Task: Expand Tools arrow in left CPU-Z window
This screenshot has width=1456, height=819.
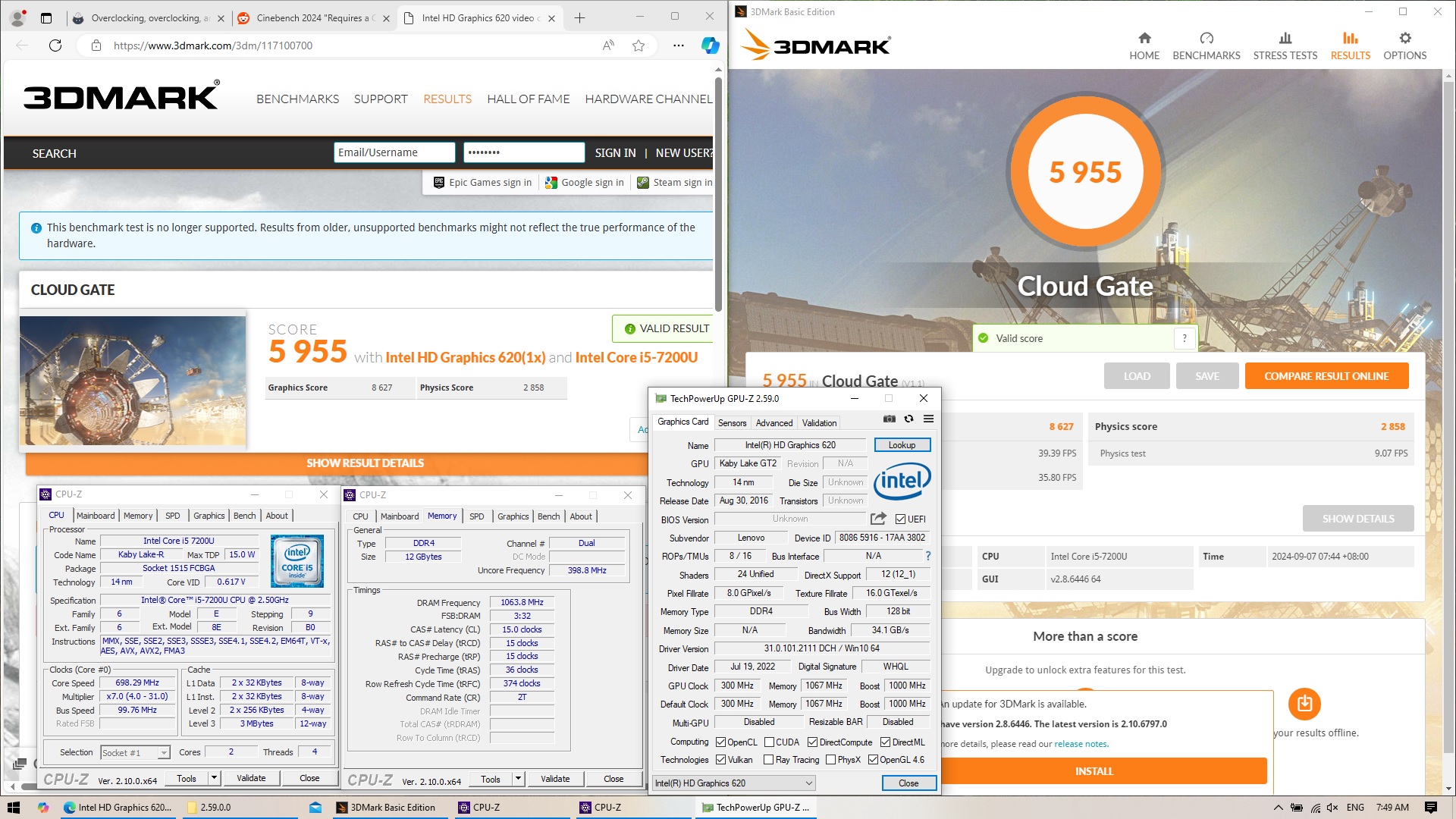Action: coord(215,778)
